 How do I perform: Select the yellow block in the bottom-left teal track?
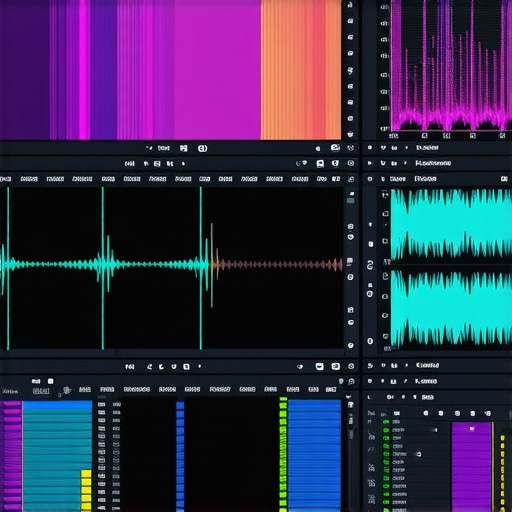[86, 490]
